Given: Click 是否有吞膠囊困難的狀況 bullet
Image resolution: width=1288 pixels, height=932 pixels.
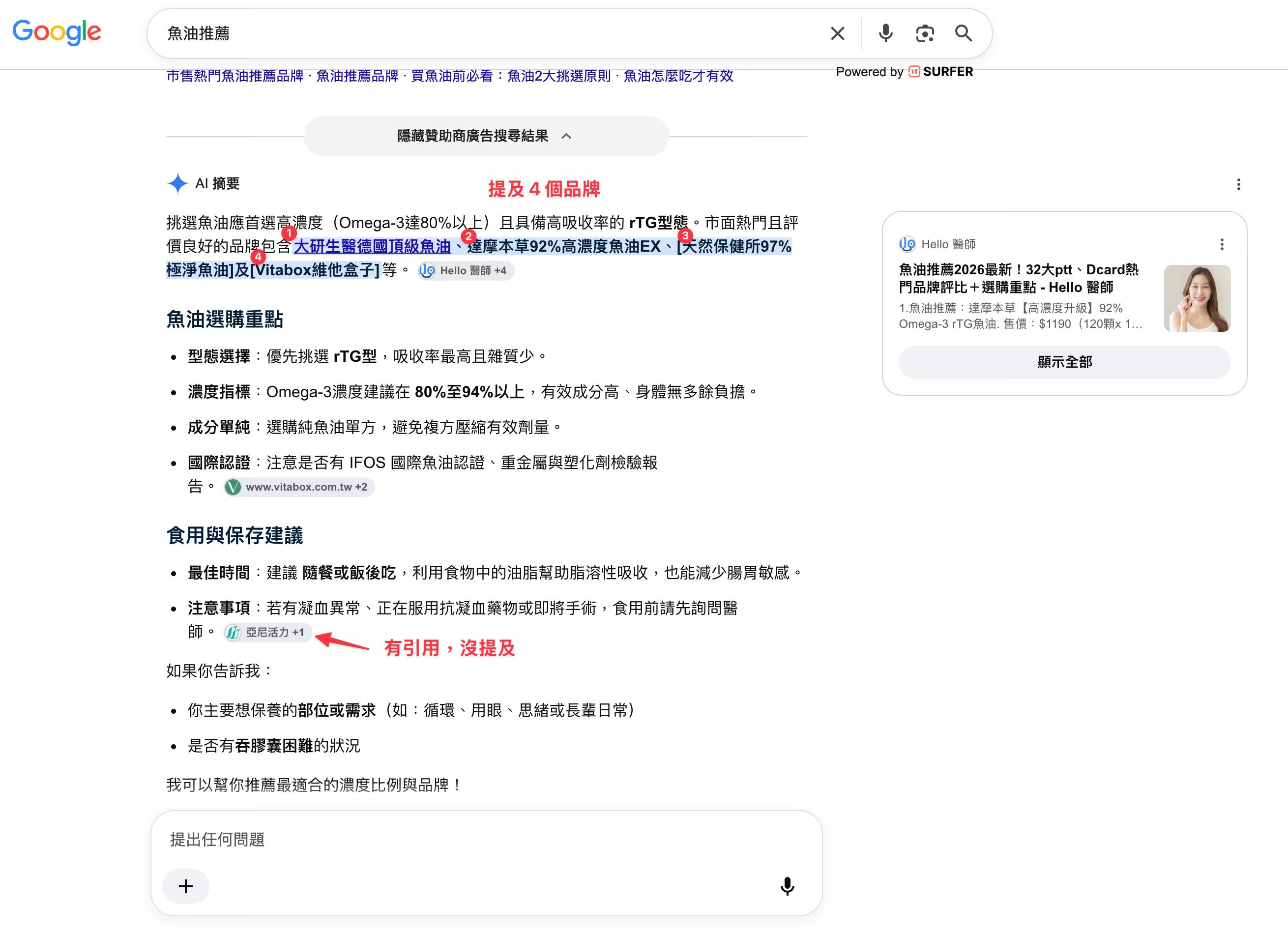Looking at the screenshot, I should (274, 746).
